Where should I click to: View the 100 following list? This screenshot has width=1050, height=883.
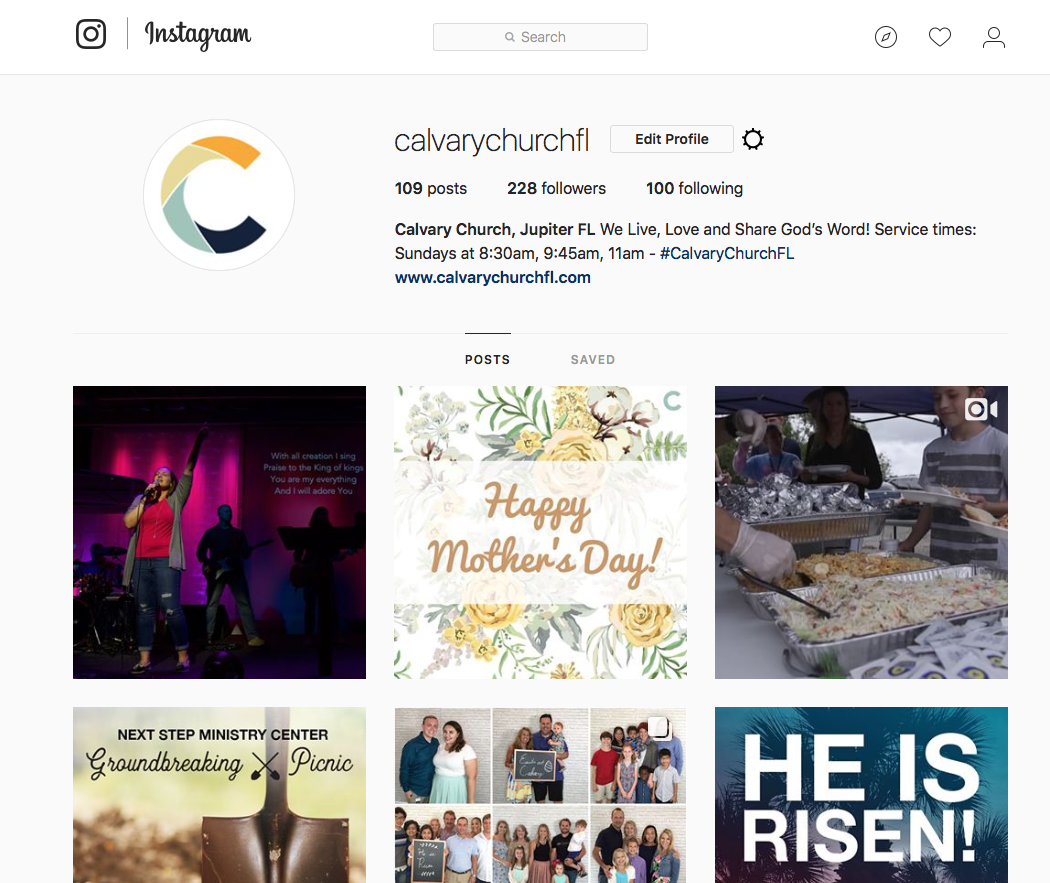[x=694, y=188]
